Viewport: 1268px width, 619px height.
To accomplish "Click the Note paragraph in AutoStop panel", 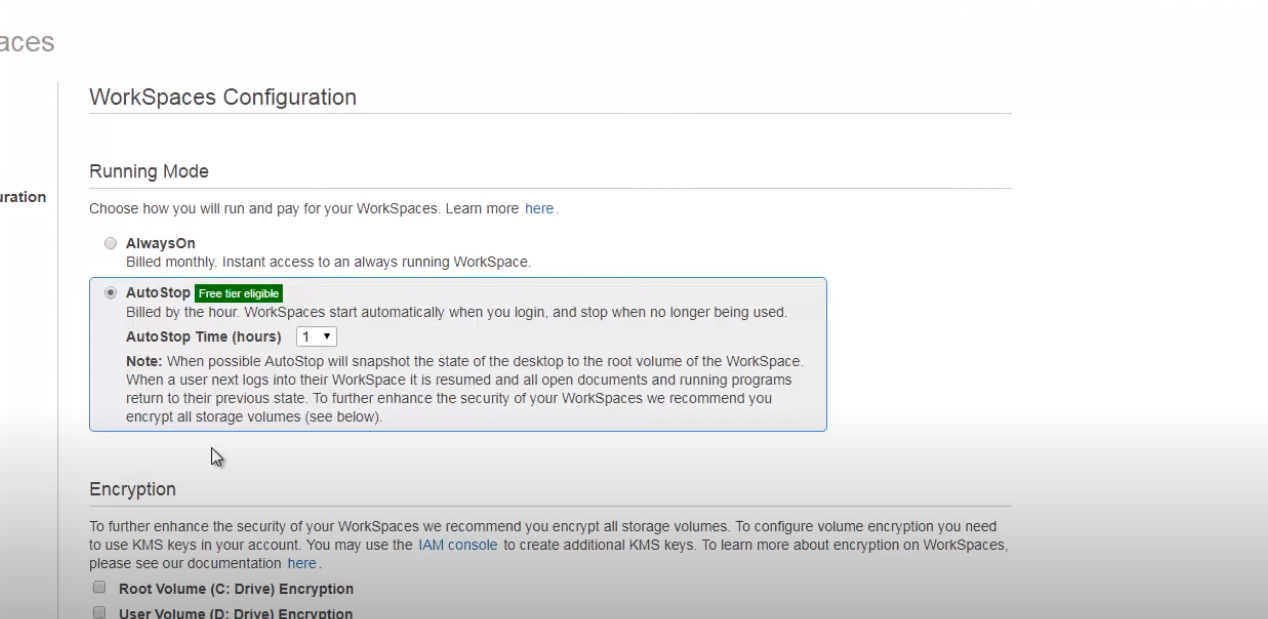I will [x=464, y=389].
